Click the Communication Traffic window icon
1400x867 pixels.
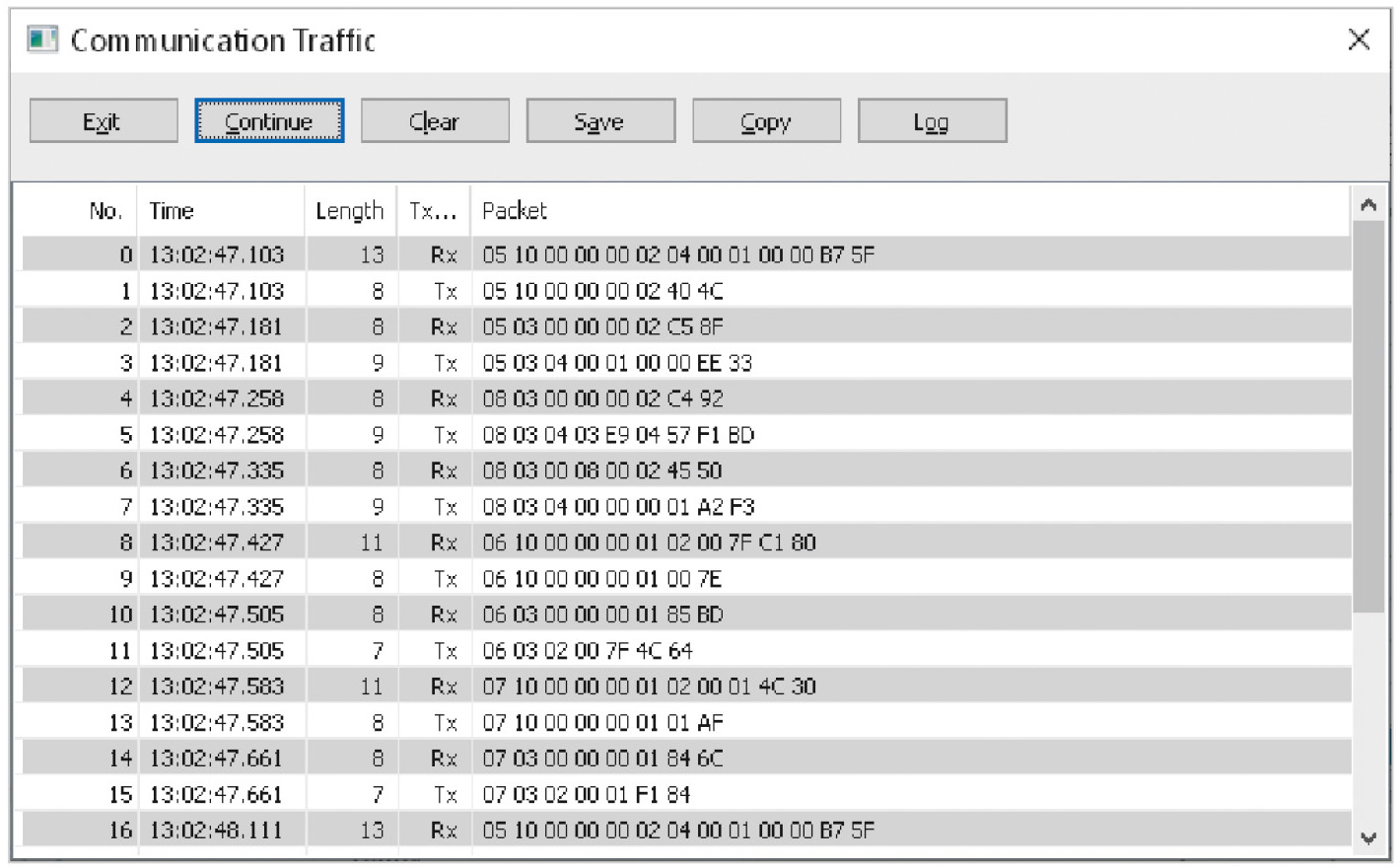(42, 40)
